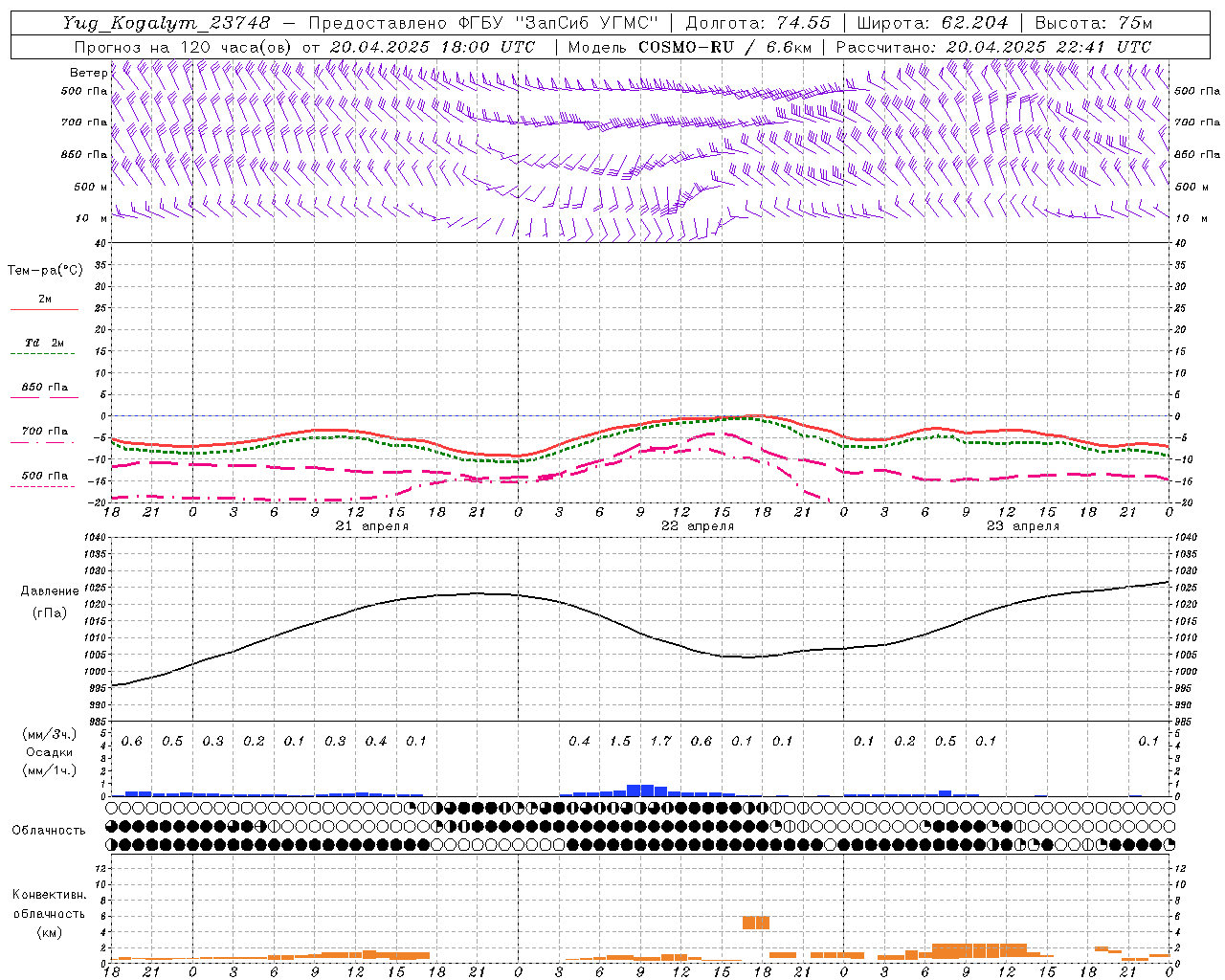
Task: Click the Тем-ра(°C) axis title
Action: tap(45, 270)
